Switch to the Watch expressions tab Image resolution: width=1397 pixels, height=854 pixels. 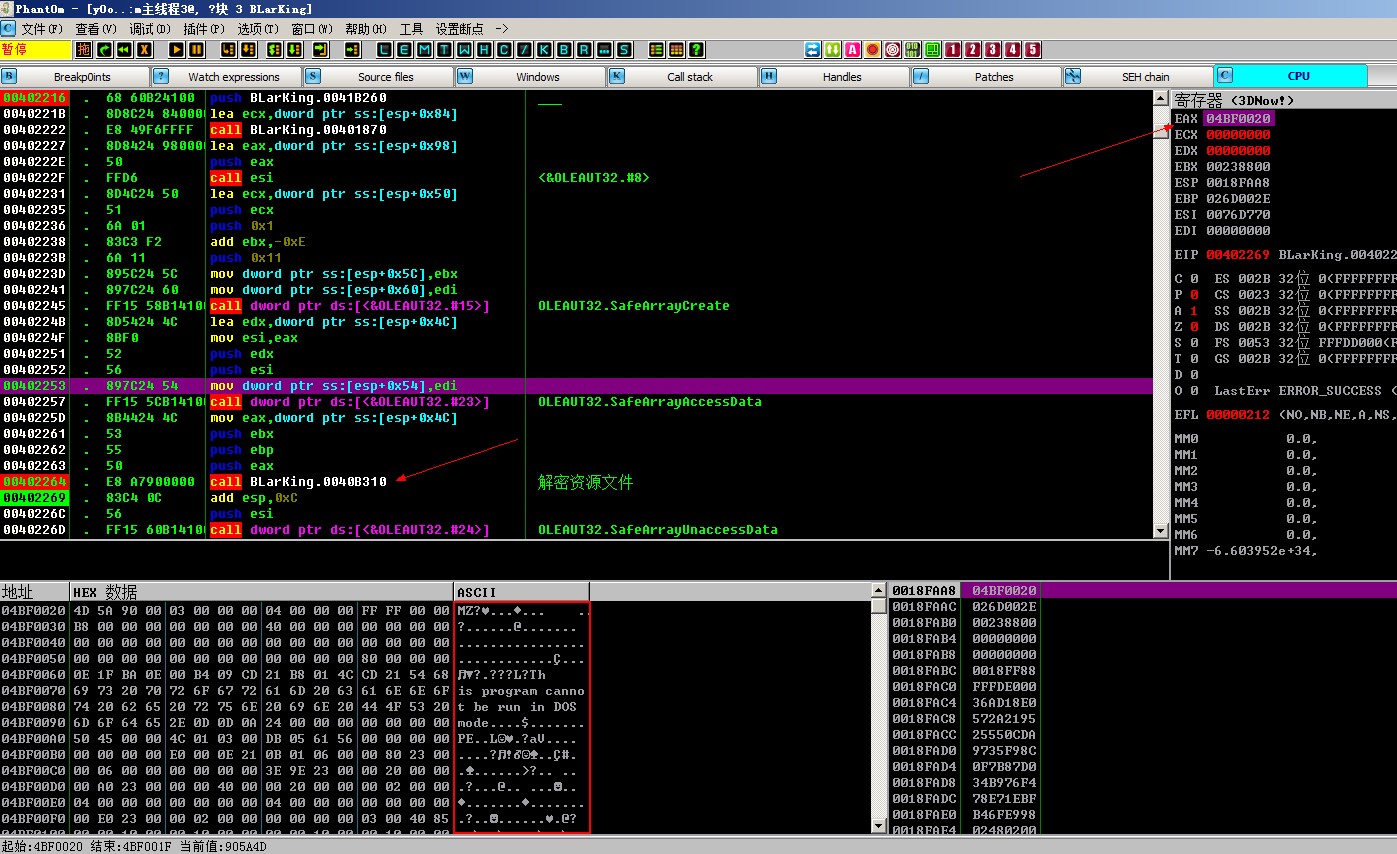[227, 77]
